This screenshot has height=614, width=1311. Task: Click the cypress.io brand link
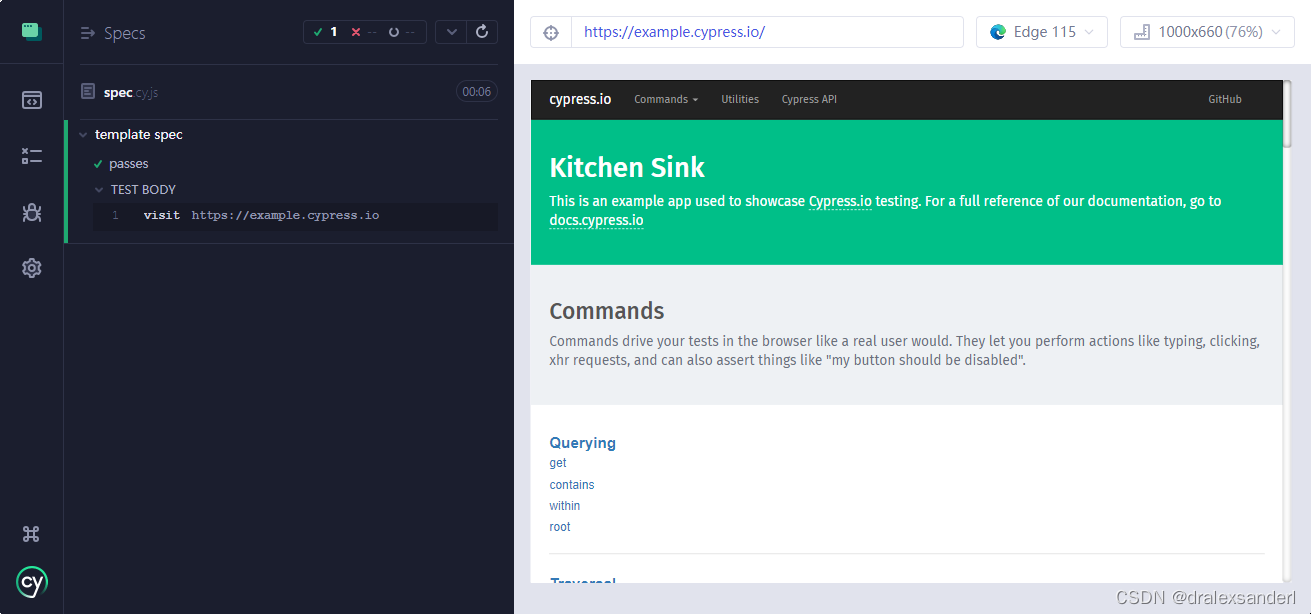pyautogui.click(x=580, y=100)
